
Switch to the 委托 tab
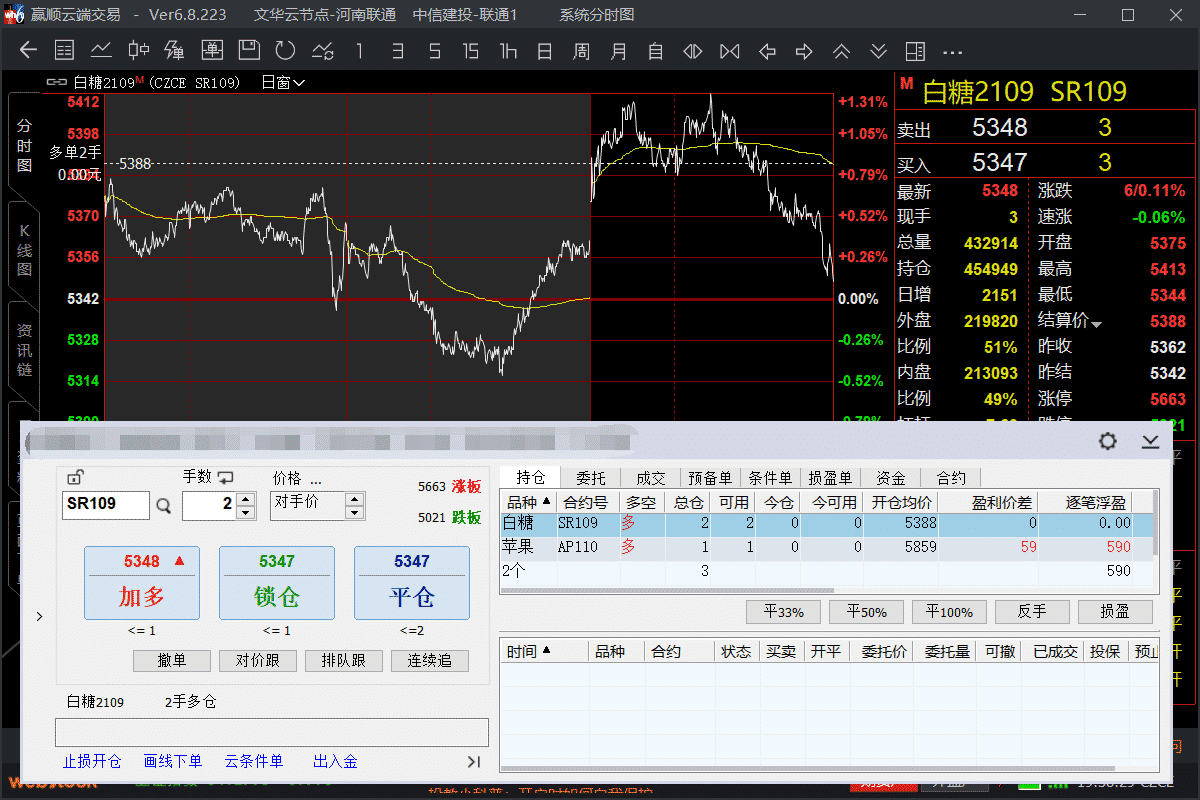coord(591,478)
